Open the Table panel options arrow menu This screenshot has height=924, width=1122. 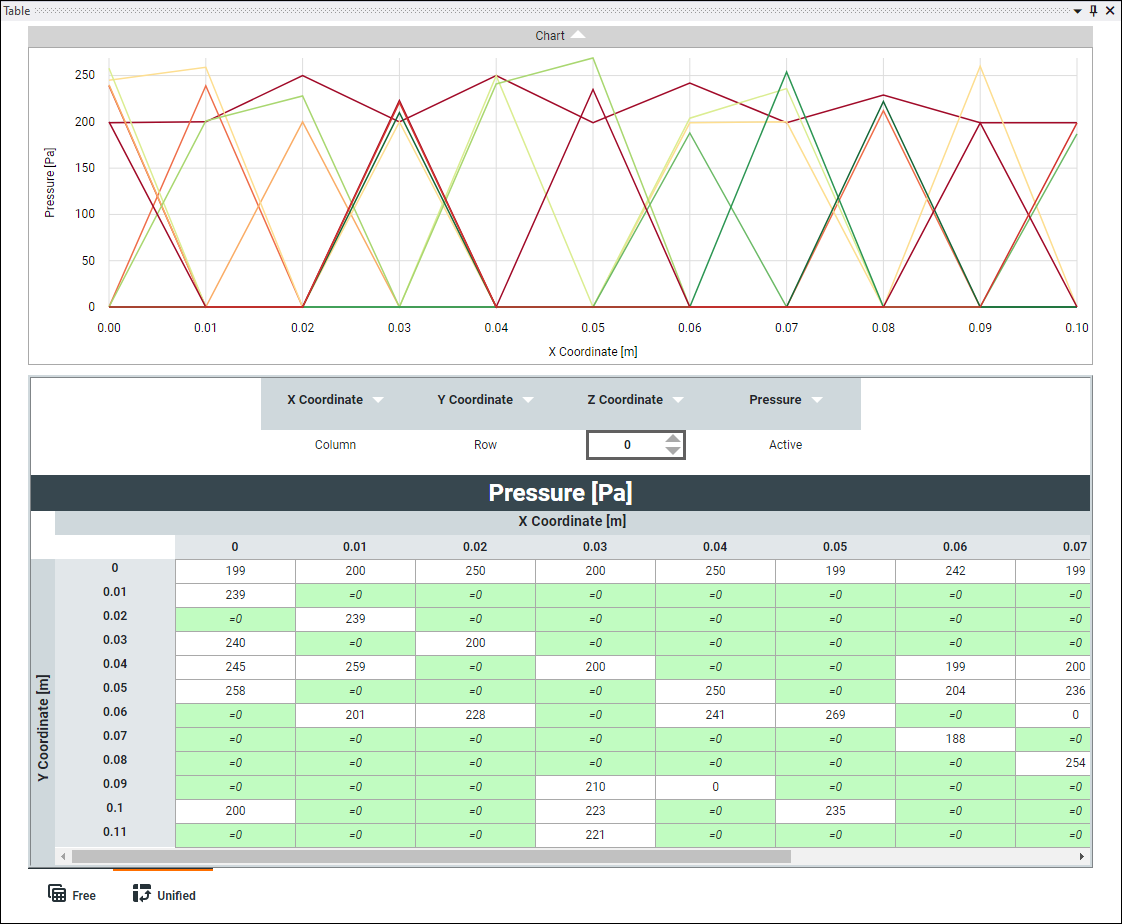coord(1078,10)
